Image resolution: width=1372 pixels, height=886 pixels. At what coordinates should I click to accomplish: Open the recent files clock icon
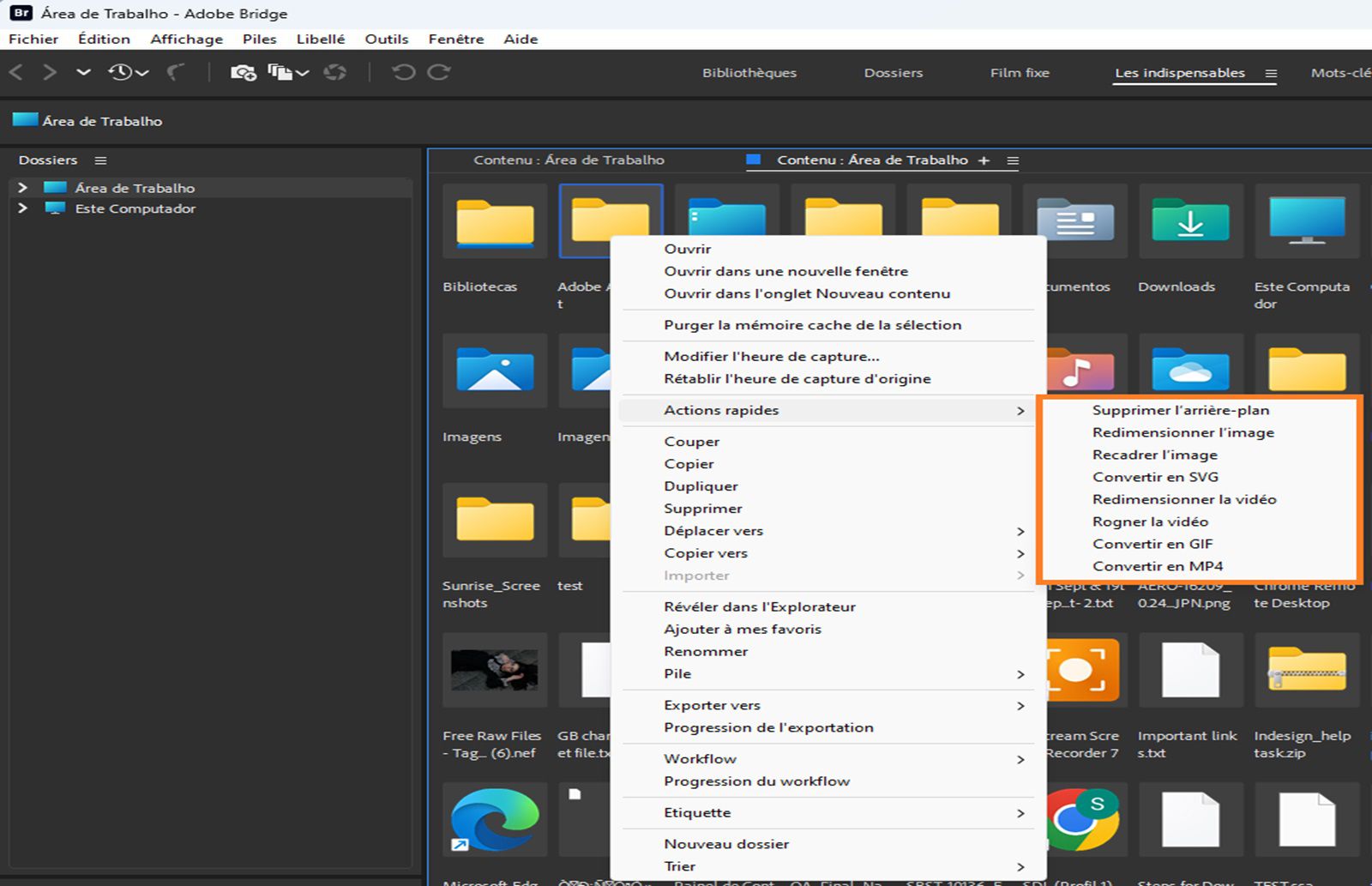(x=128, y=73)
